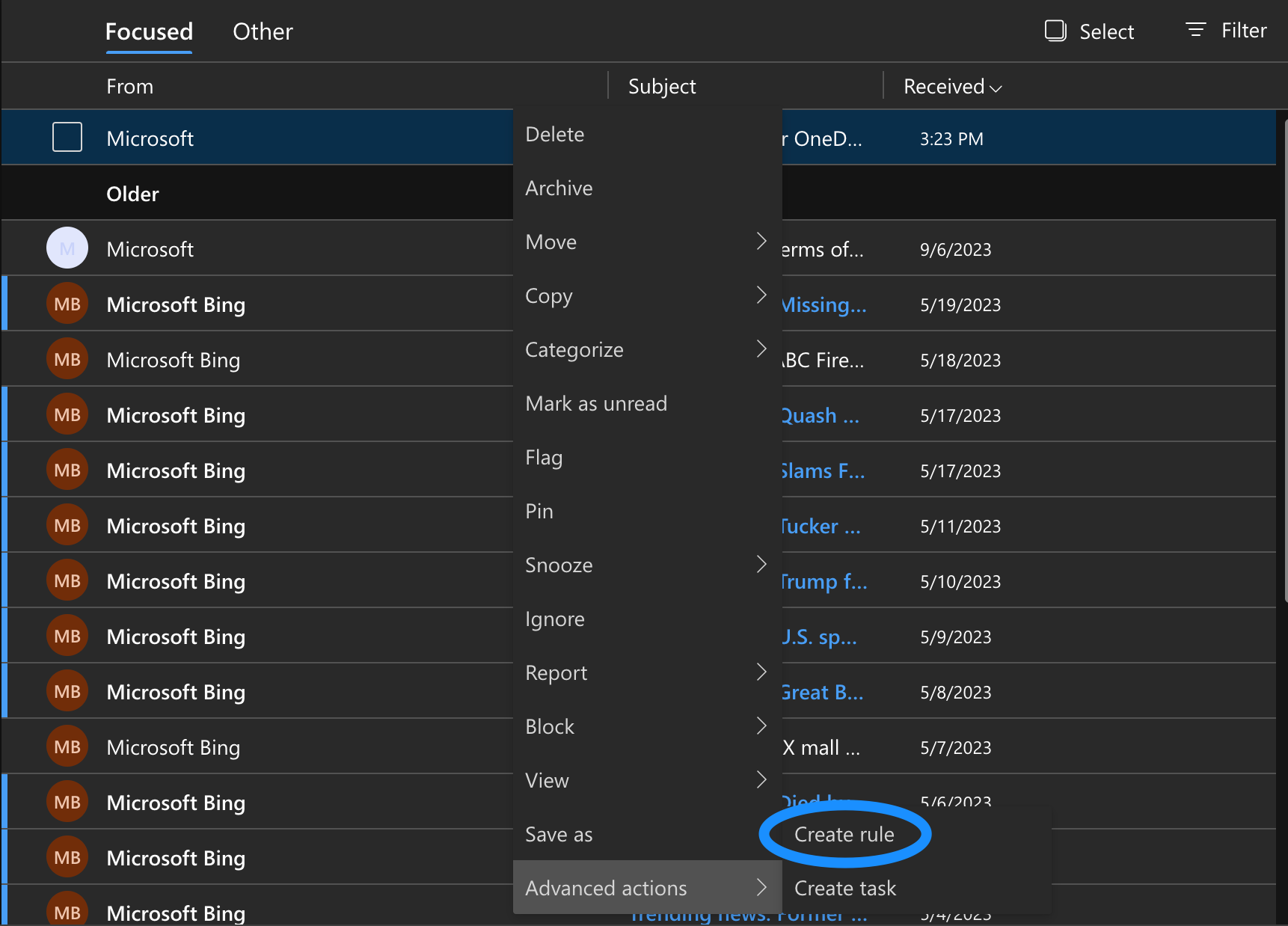Click Create task in the submenu
The width and height of the screenshot is (1288, 926).
pyautogui.click(x=844, y=888)
